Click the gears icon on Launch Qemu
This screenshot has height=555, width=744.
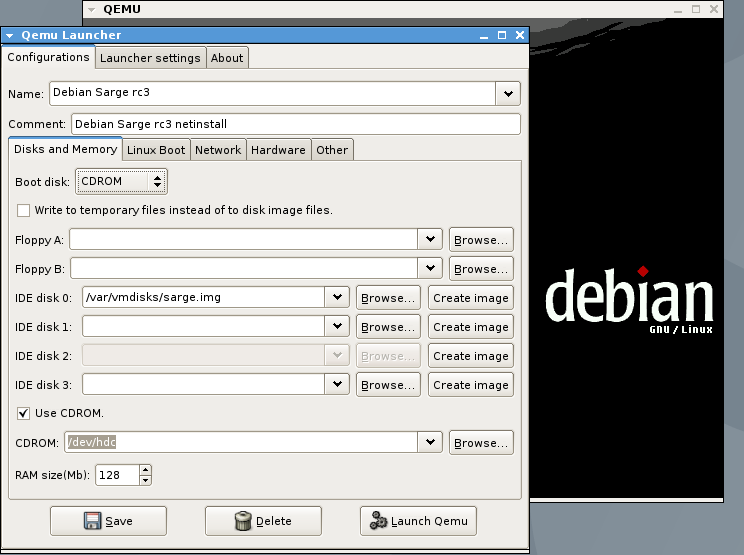point(378,520)
